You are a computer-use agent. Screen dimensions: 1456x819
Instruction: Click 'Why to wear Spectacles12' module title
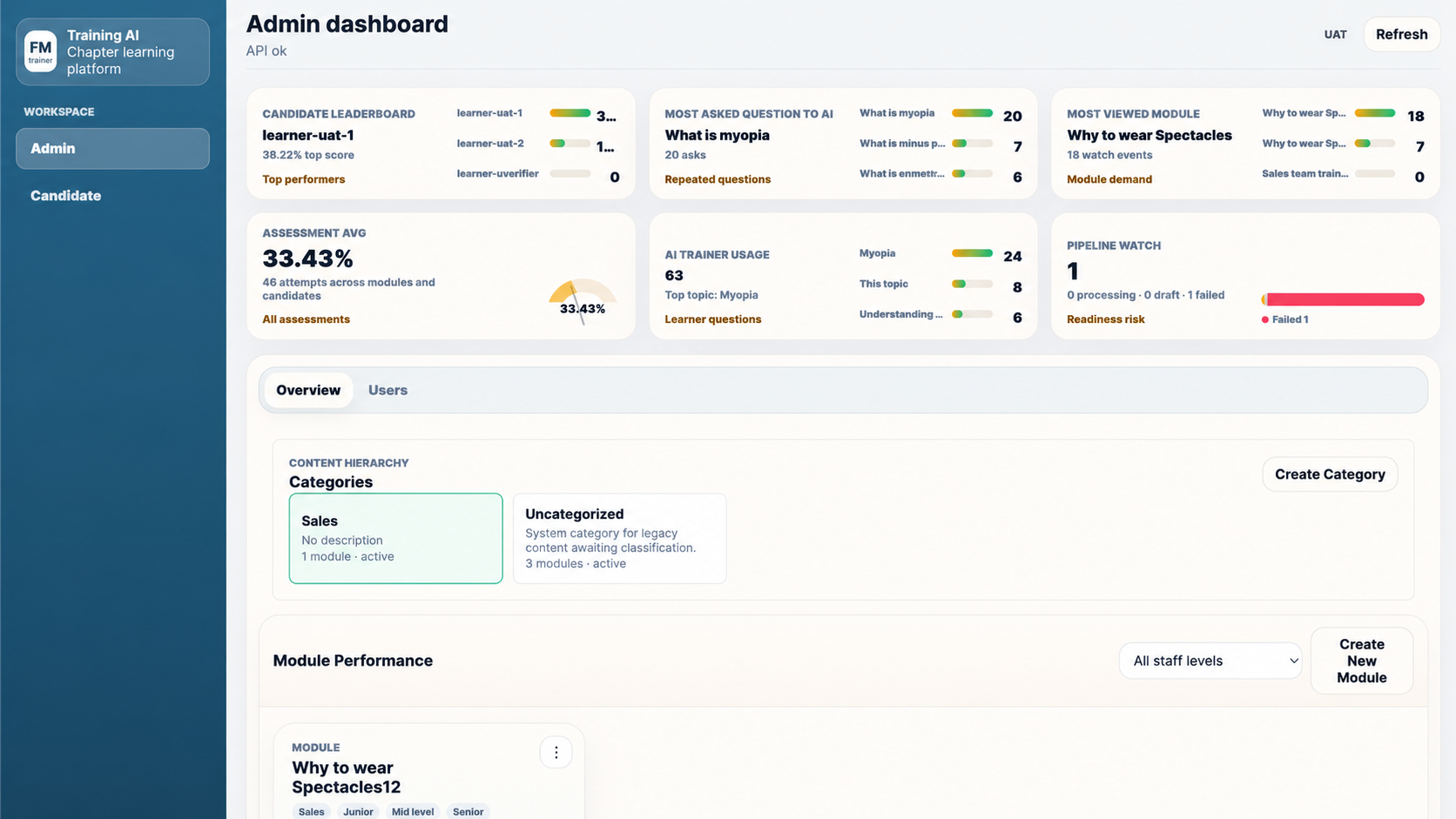click(347, 777)
